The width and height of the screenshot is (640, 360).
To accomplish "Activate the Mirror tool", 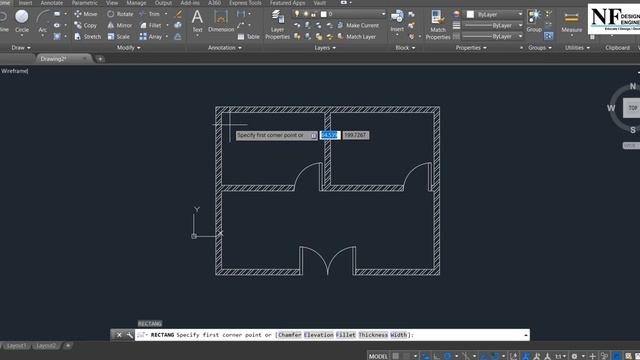I will tap(120, 25).
